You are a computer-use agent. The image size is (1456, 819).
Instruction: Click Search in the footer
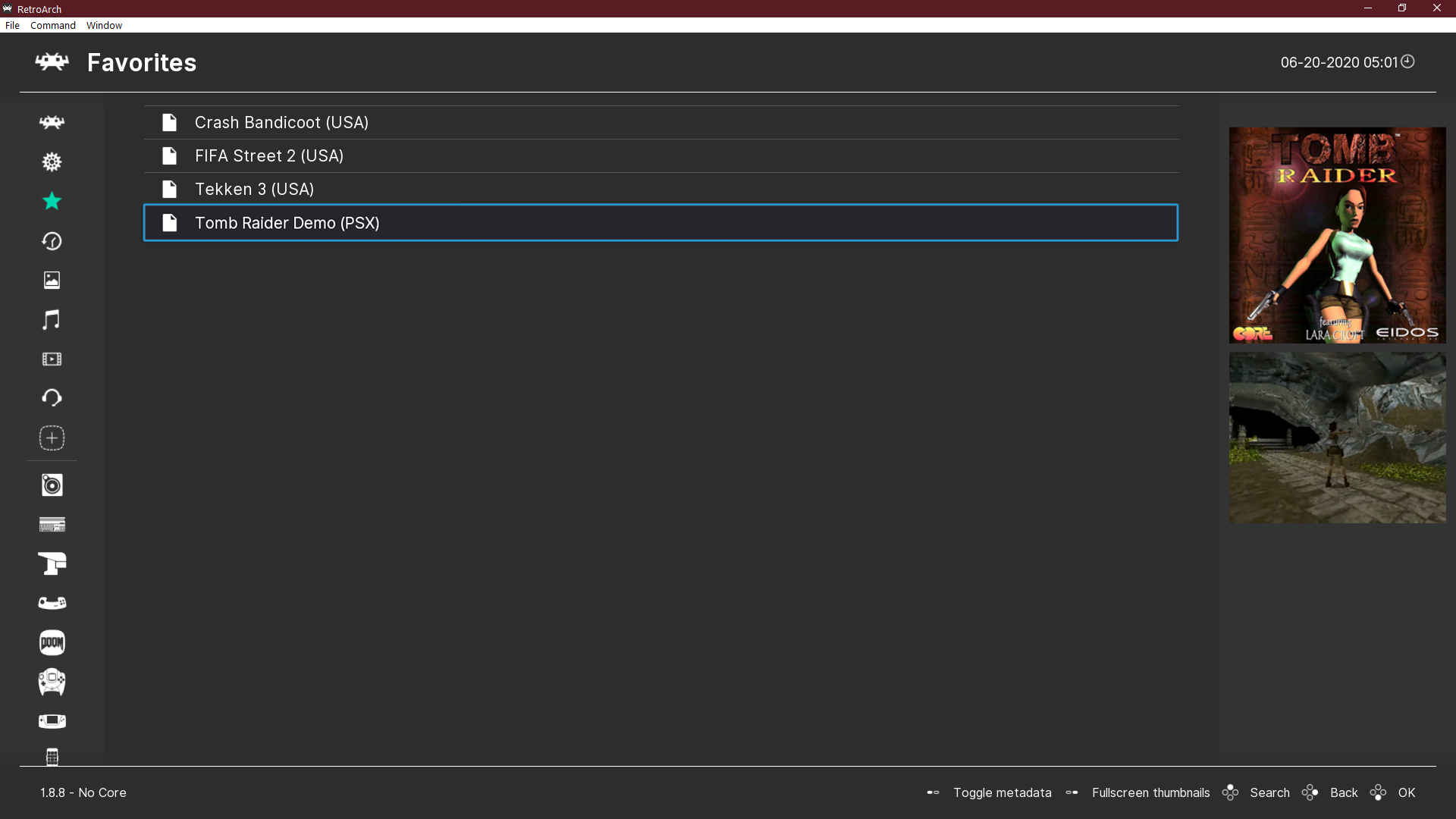tap(1269, 792)
